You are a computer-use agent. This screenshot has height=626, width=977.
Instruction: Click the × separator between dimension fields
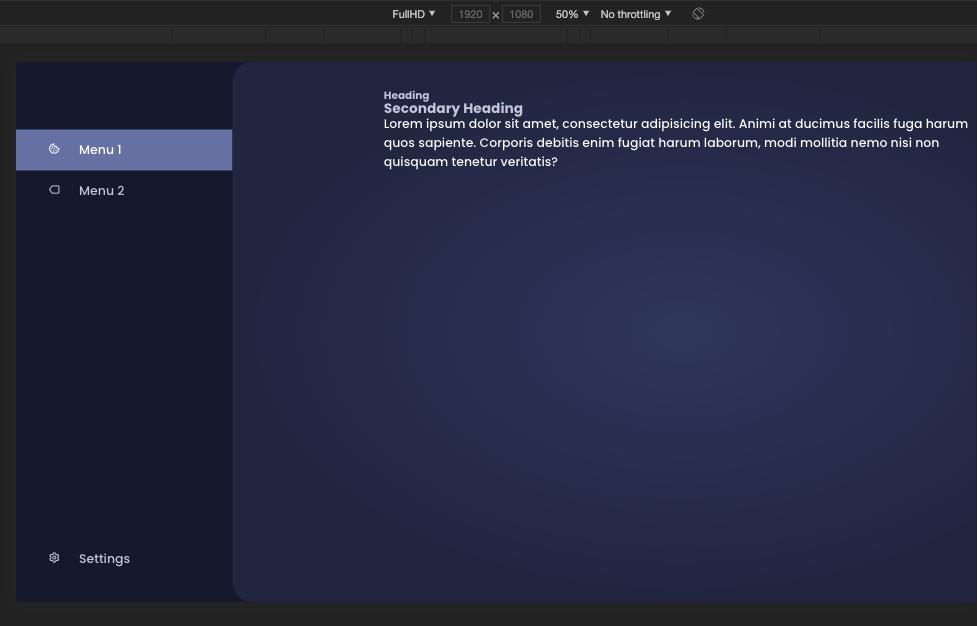click(496, 15)
